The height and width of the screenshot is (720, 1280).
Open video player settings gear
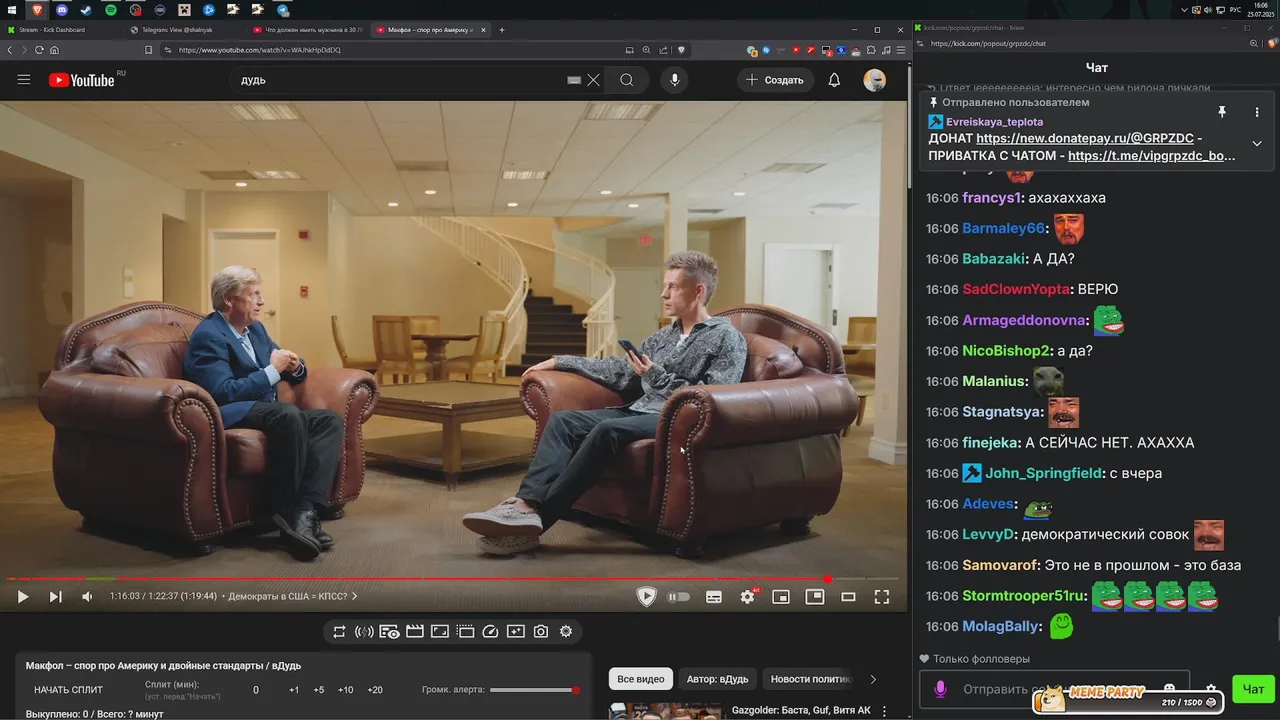coord(747,597)
